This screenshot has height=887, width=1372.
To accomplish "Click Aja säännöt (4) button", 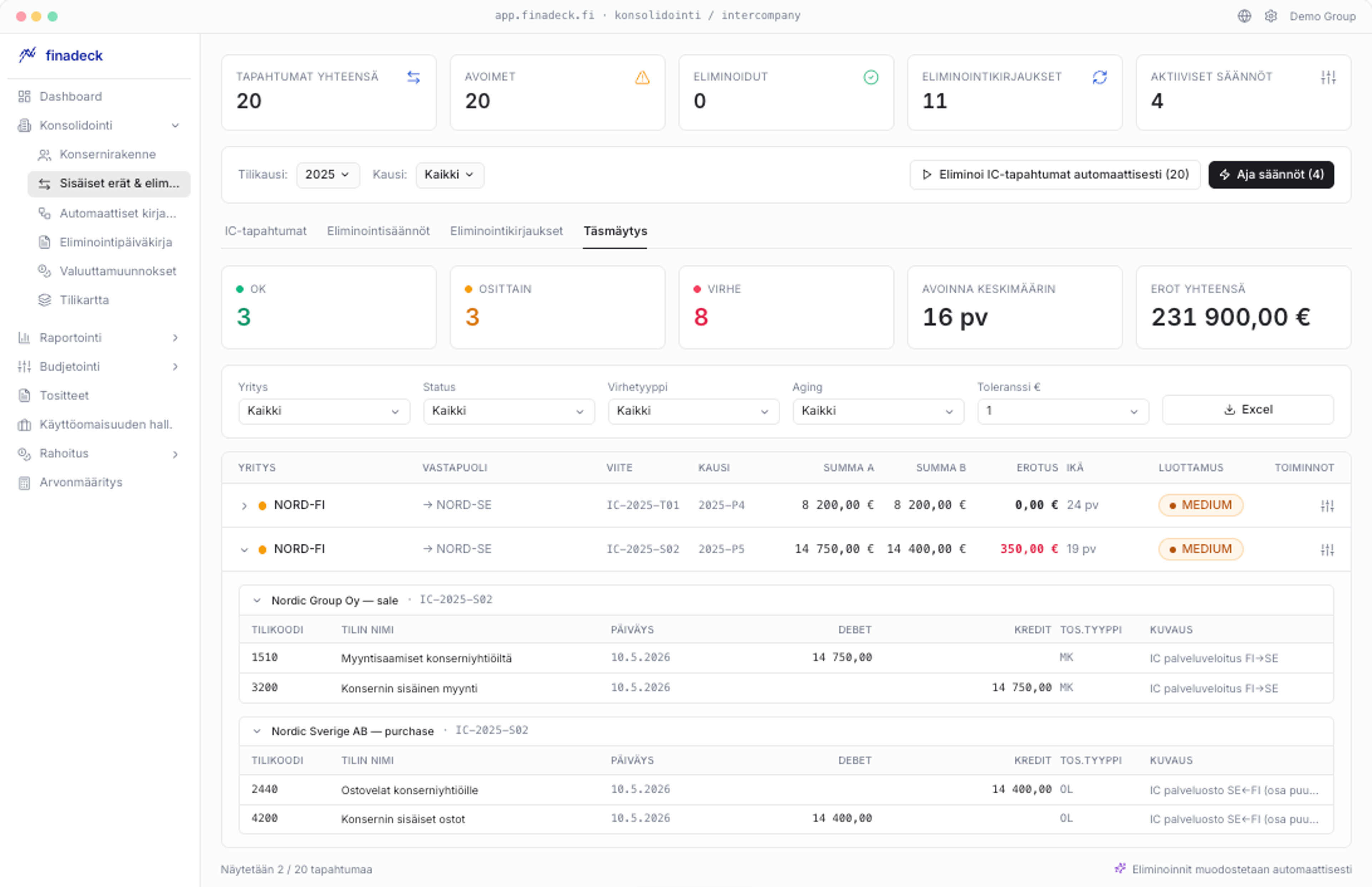I will [1271, 175].
